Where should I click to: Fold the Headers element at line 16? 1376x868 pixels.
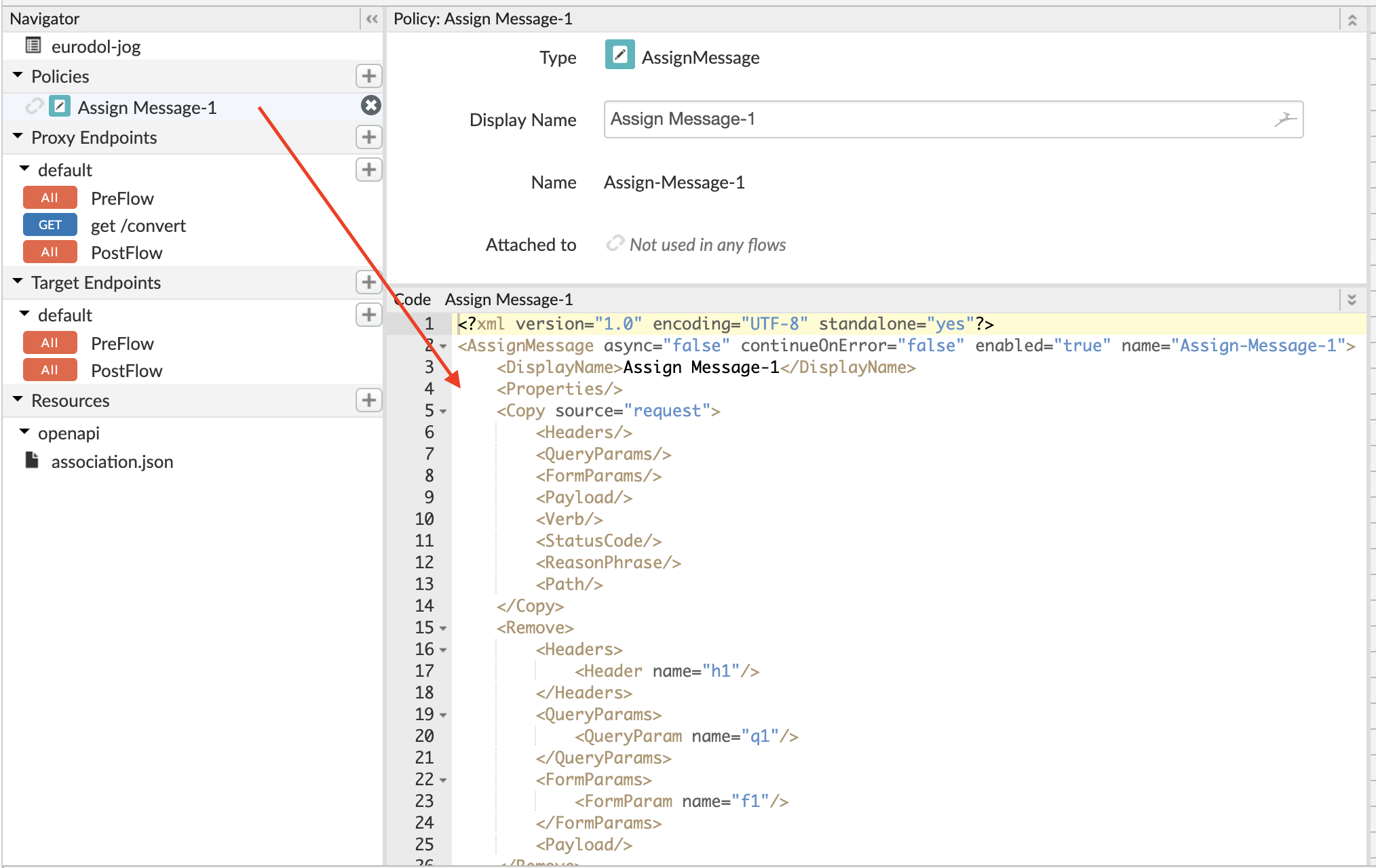click(x=443, y=650)
